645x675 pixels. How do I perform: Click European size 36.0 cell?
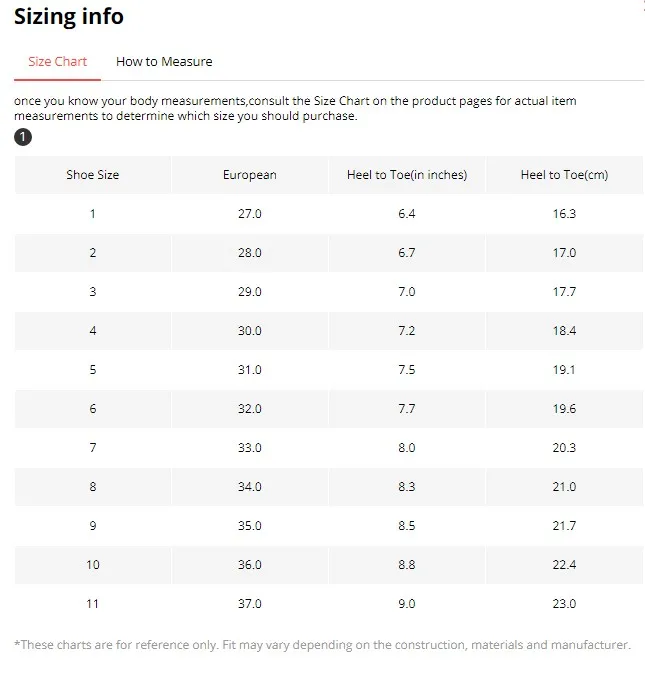[x=250, y=564]
